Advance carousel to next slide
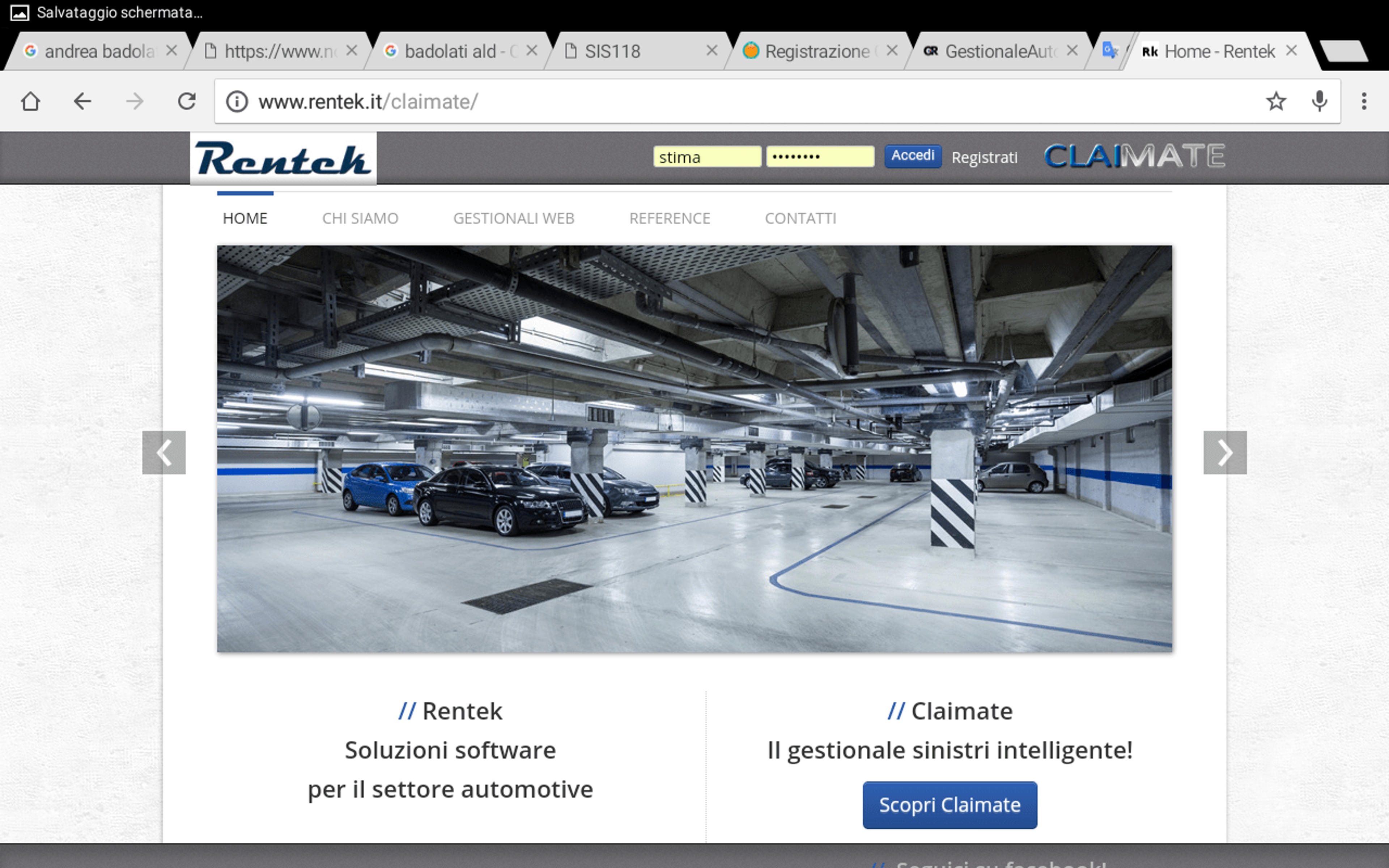The image size is (1389, 868). (1225, 452)
